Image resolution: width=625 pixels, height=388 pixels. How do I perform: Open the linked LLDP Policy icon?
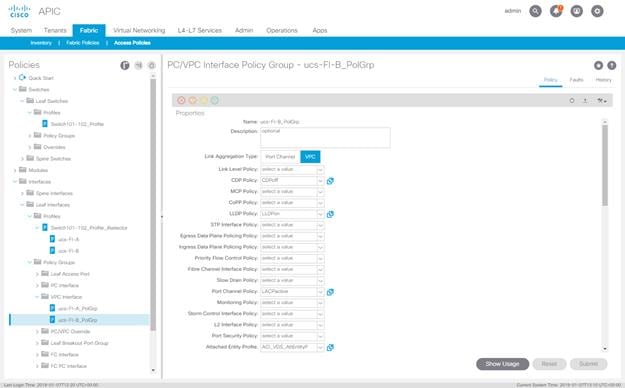[330, 215]
